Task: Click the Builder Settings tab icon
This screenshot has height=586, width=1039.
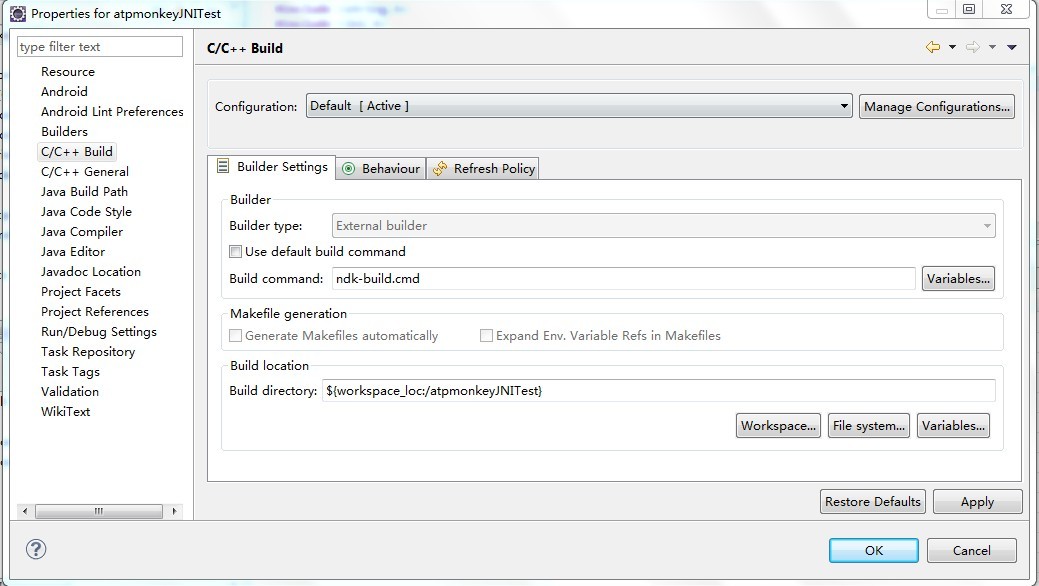Action: pyautogui.click(x=223, y=166)
